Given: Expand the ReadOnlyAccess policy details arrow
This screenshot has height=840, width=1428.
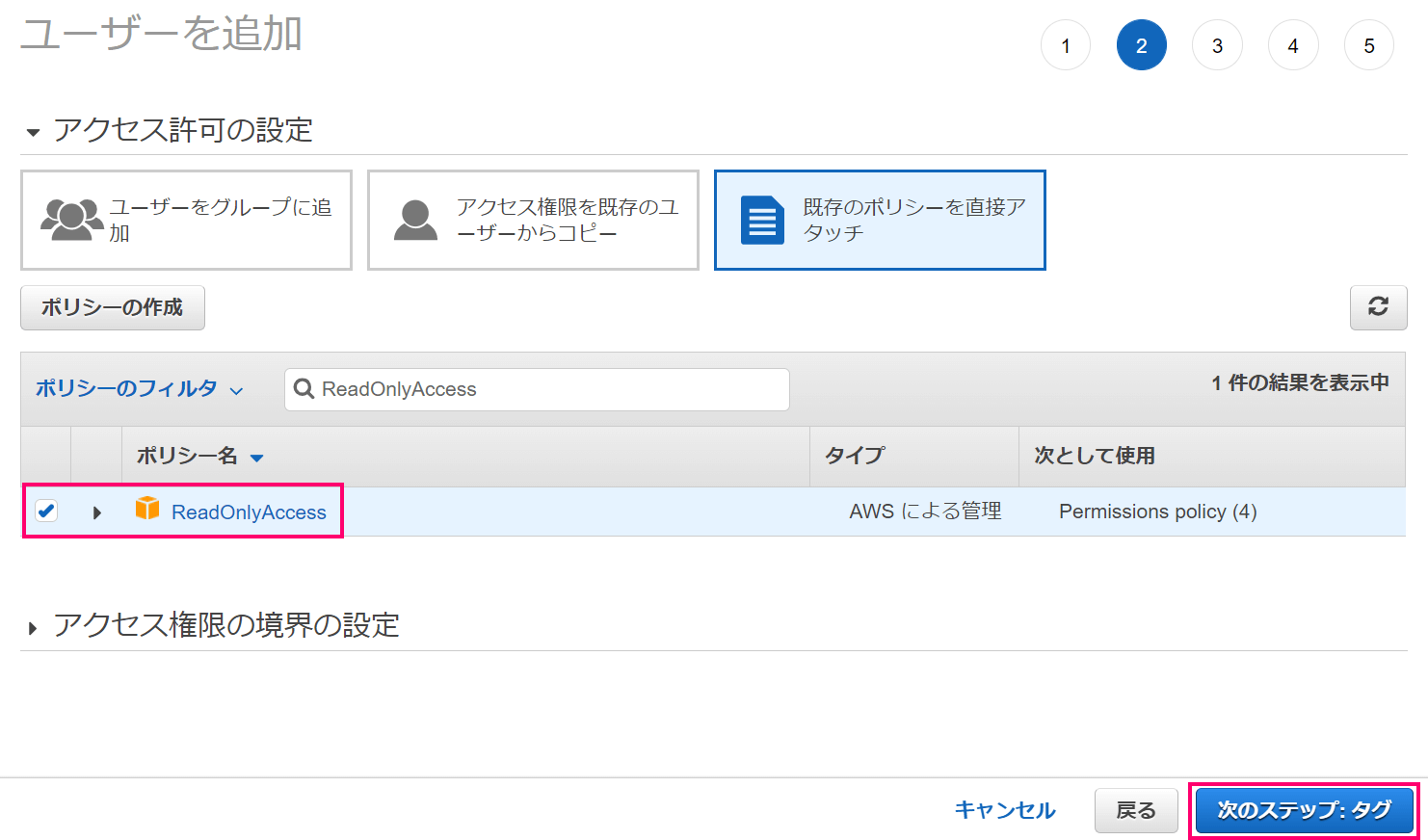Looking at the screenshot, I should [96, 512].
